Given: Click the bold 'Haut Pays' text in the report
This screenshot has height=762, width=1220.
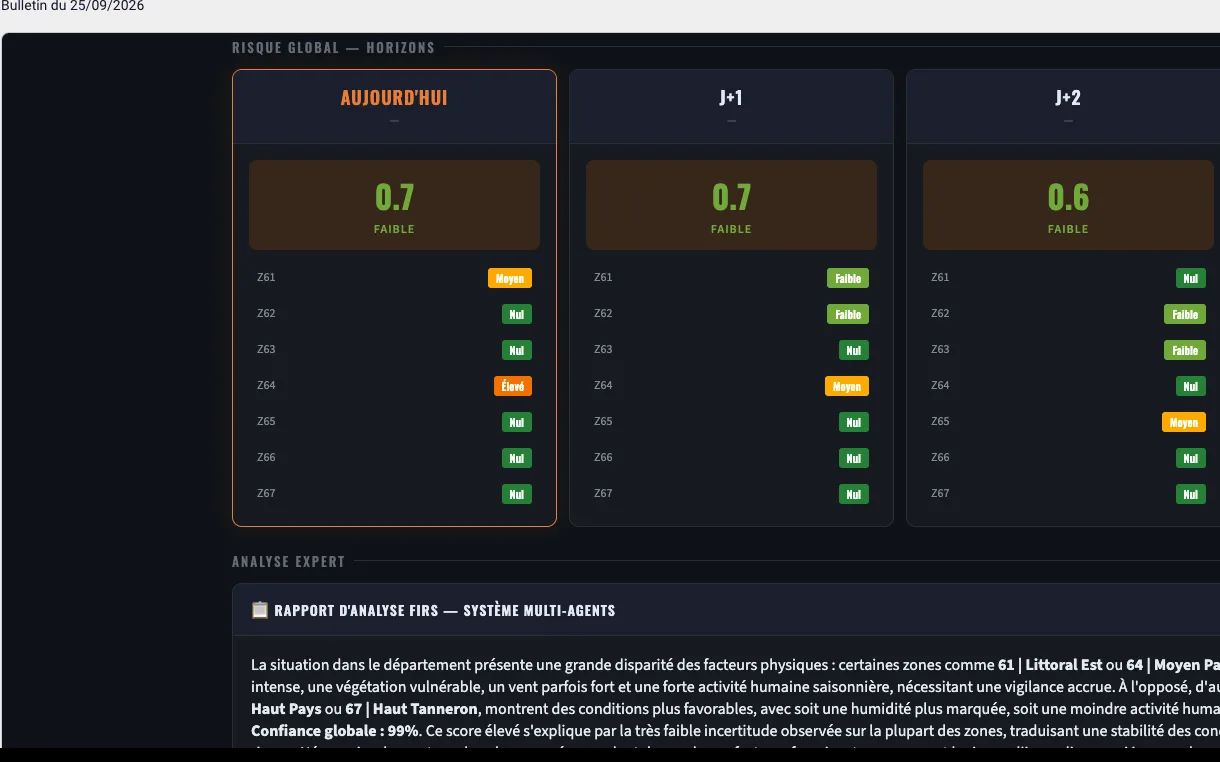Looking at the screenshot, I should pyautogui.click(x=284, y=708).
